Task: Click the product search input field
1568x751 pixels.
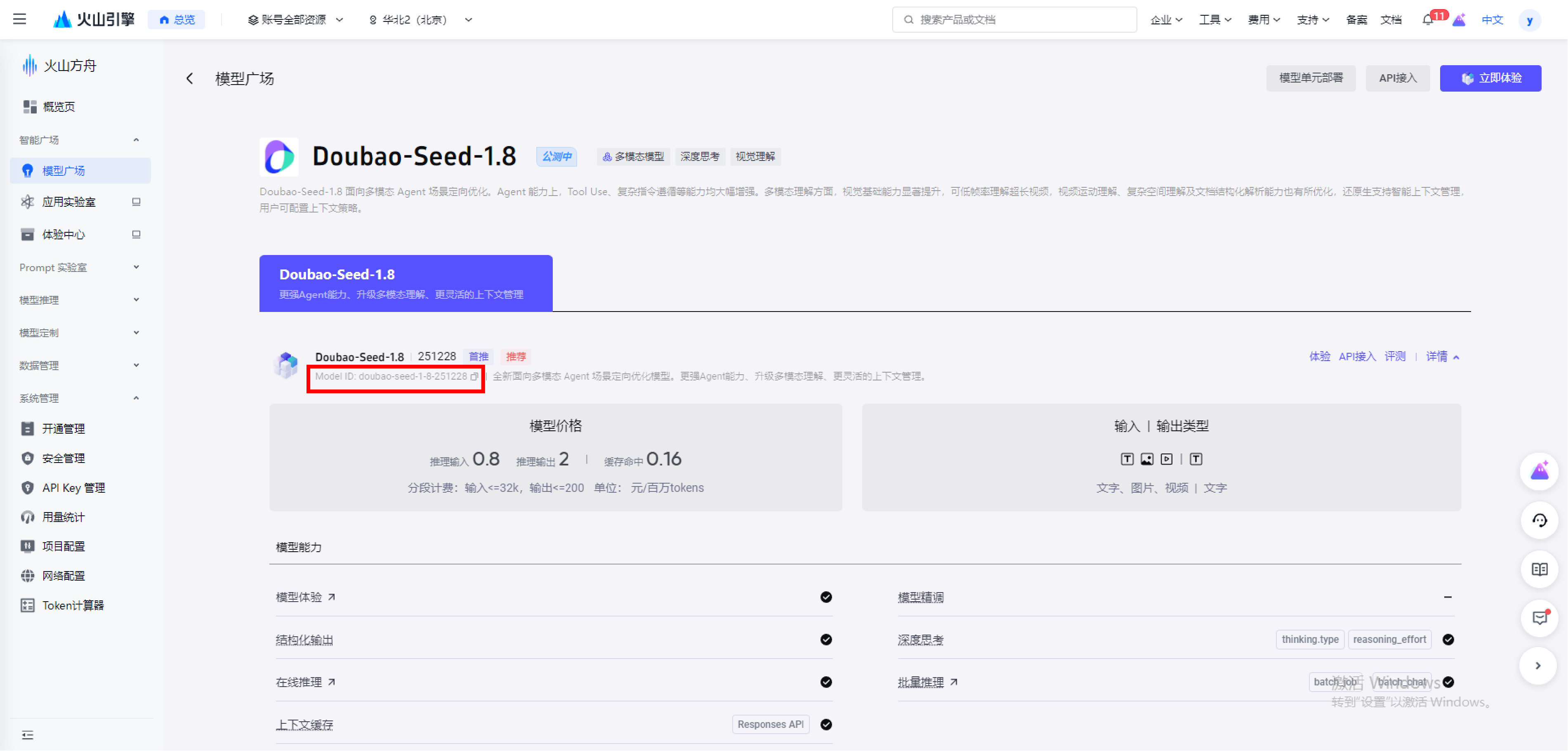Action: click(1014, 19)
